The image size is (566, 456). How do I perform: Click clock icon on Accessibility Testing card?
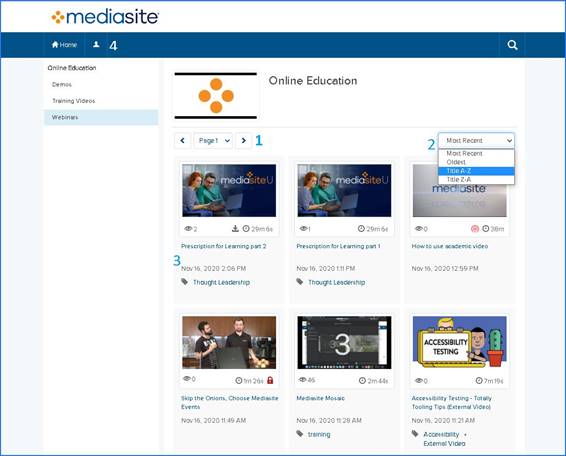coord(479,381)
